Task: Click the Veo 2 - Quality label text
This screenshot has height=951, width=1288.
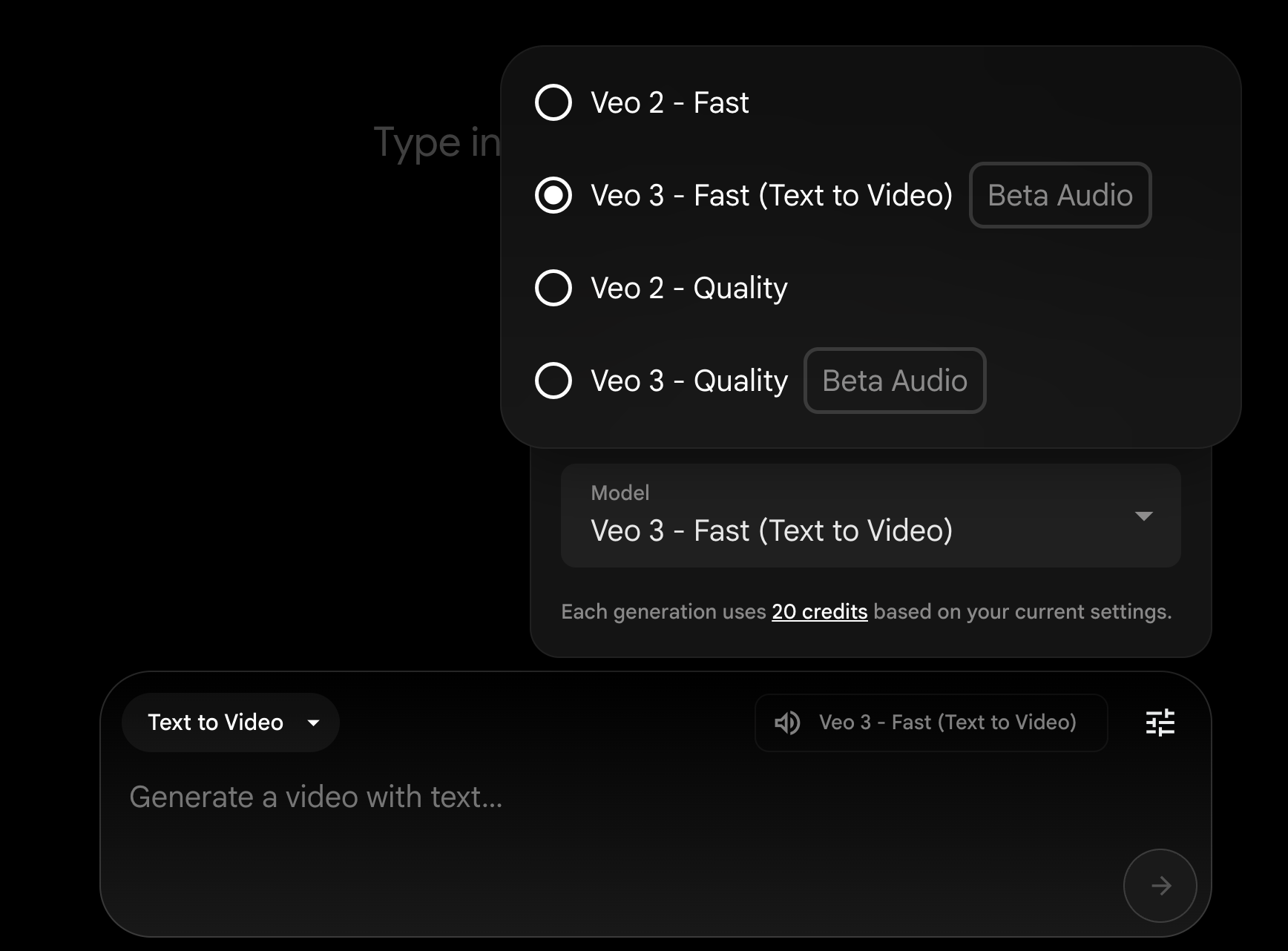Action: [x=689, y=288]
